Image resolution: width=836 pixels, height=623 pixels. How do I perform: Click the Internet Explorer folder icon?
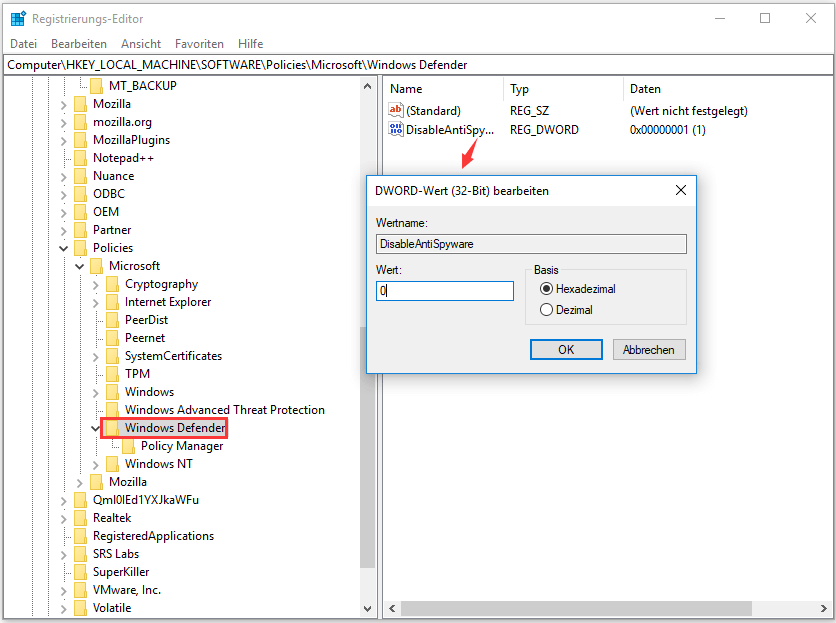(x=112, y=302)
